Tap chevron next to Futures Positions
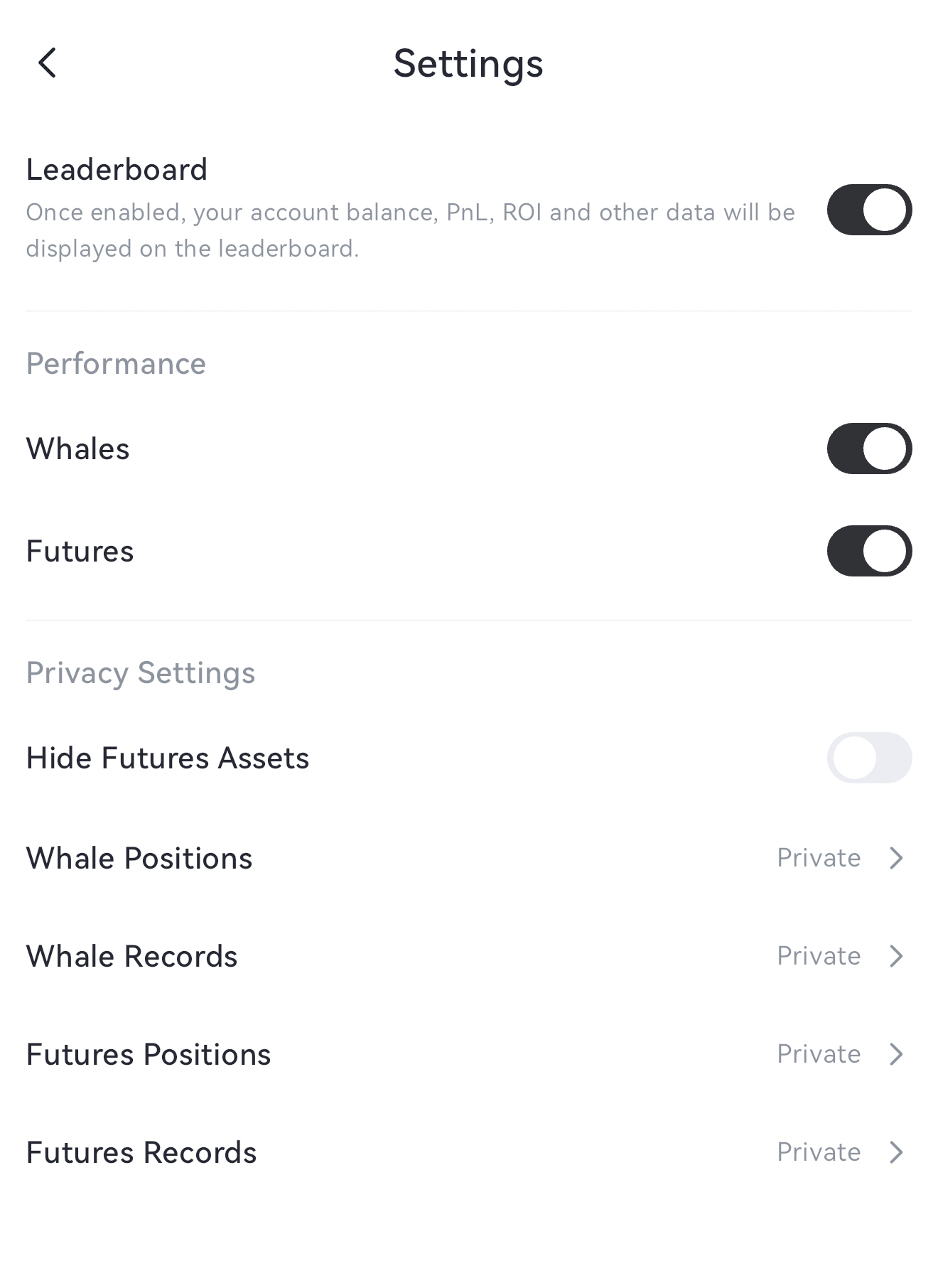The image size is (938, 1288). pyautogui.click(x=896, y=1054)
